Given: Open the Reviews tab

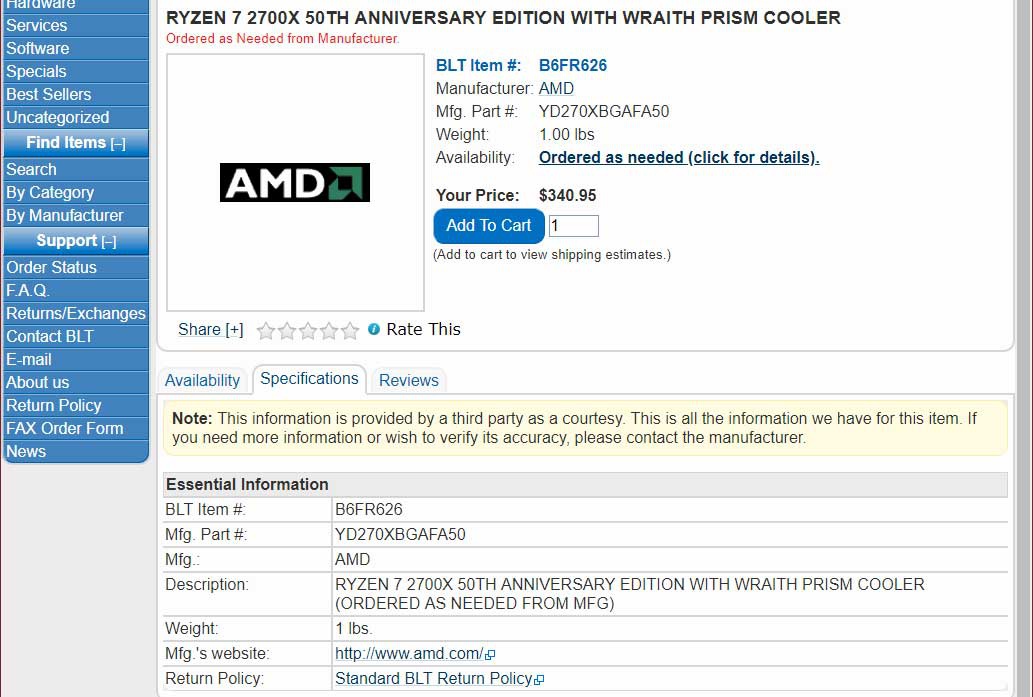Looking at the screenshot, I should (408, 380).
